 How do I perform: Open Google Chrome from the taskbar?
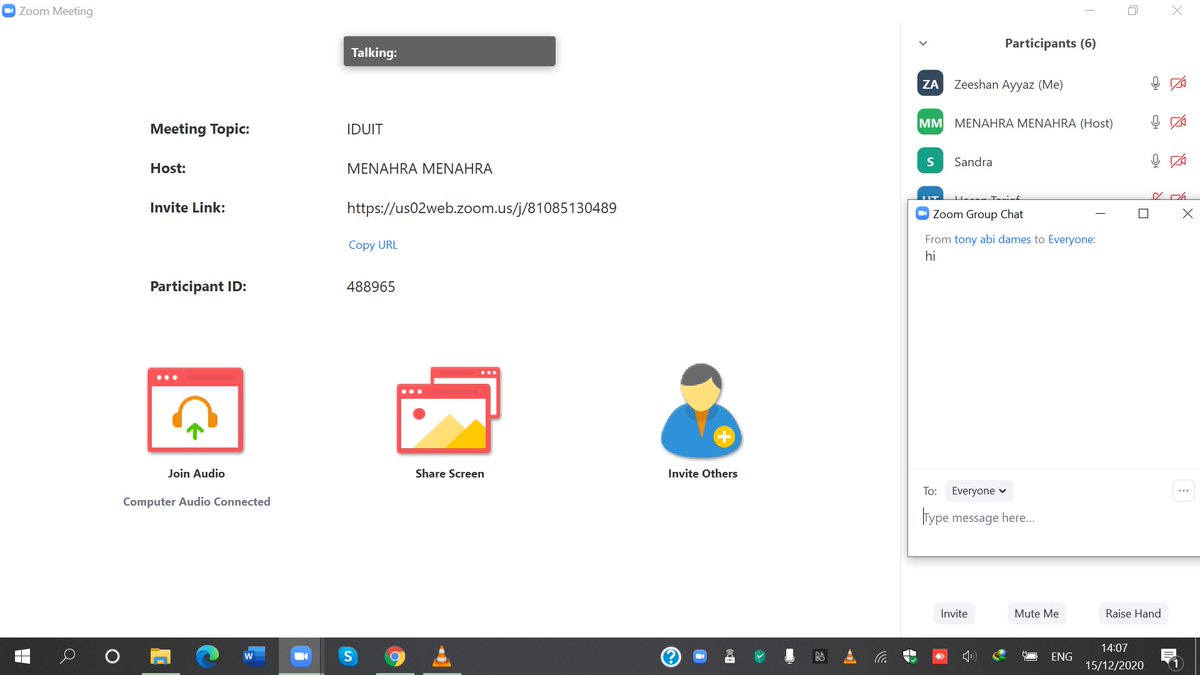coord(395,657)
